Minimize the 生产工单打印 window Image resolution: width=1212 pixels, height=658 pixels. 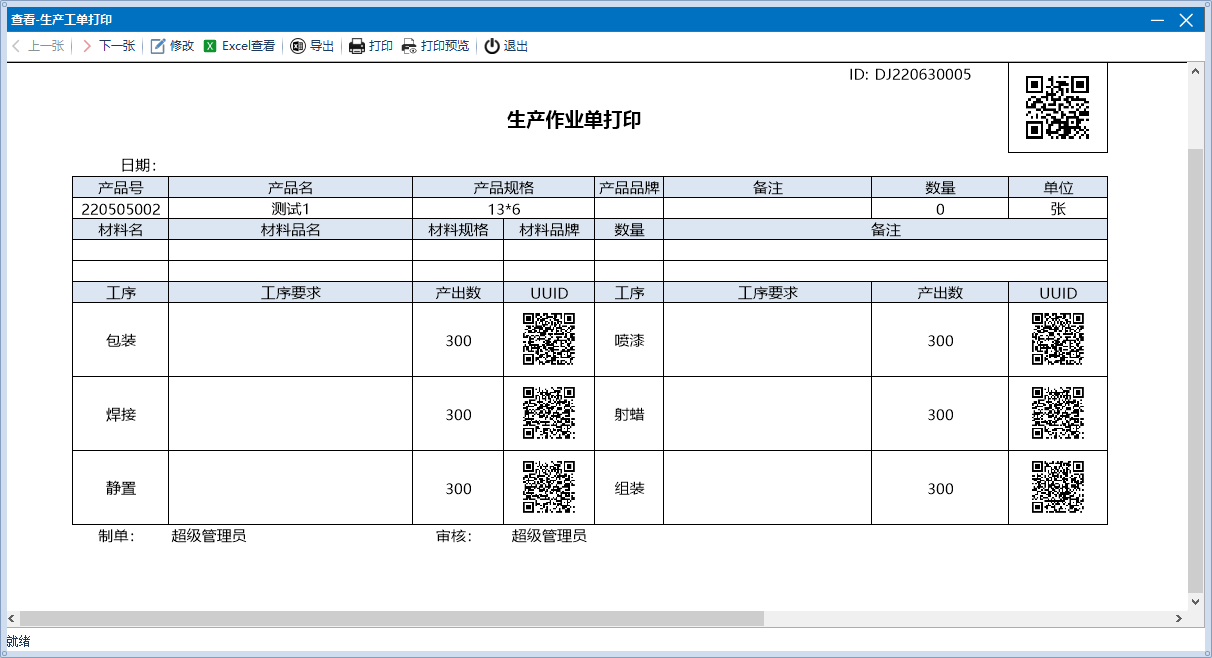[x=1157, y=19]
